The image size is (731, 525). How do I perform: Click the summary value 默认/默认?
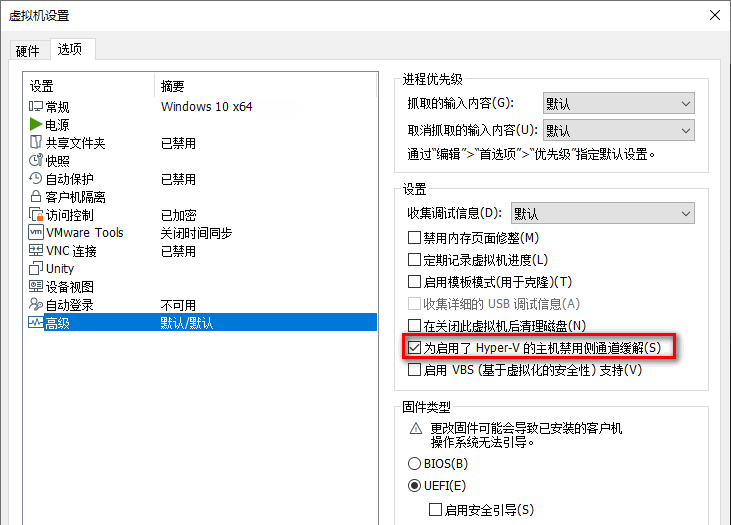tap(187, 323)
